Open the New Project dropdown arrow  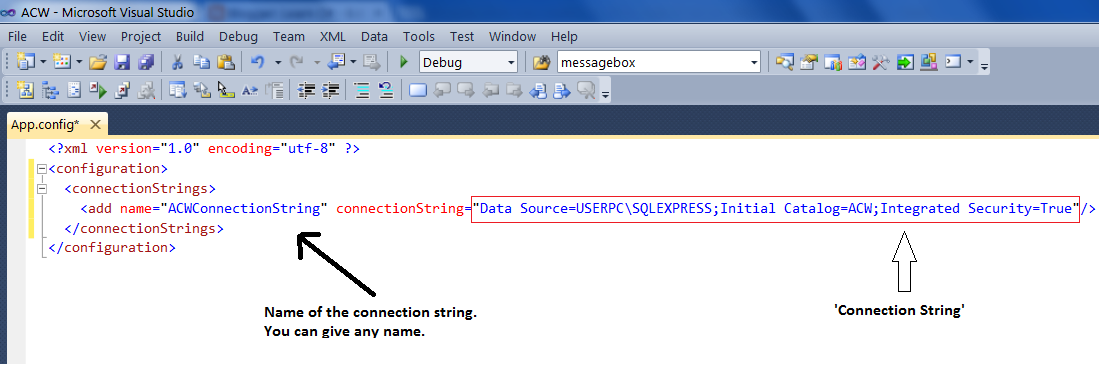[x=43, y=62]
